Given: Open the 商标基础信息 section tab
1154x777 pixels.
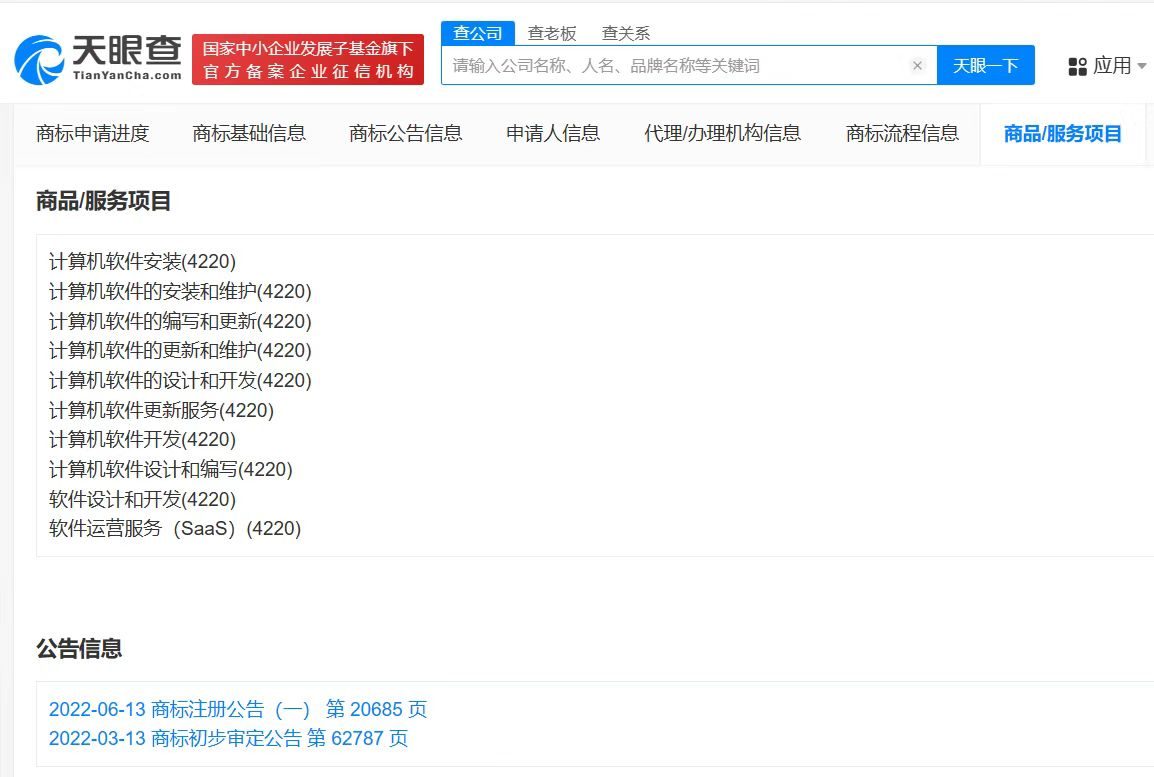Looking at the screenshot, I should [x=251, y=133].
